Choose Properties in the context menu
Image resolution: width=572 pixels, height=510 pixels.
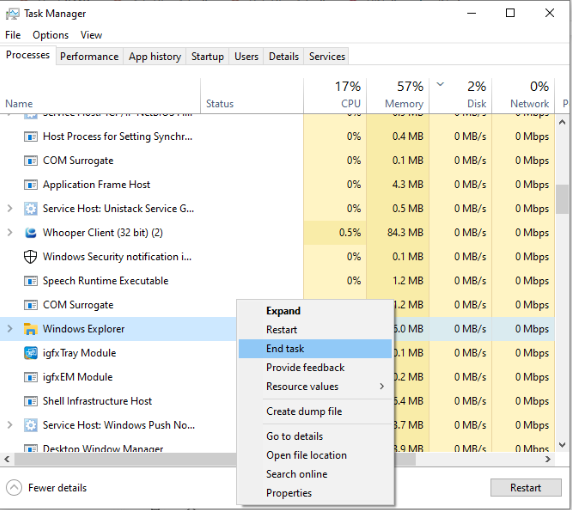pos(315,493)
